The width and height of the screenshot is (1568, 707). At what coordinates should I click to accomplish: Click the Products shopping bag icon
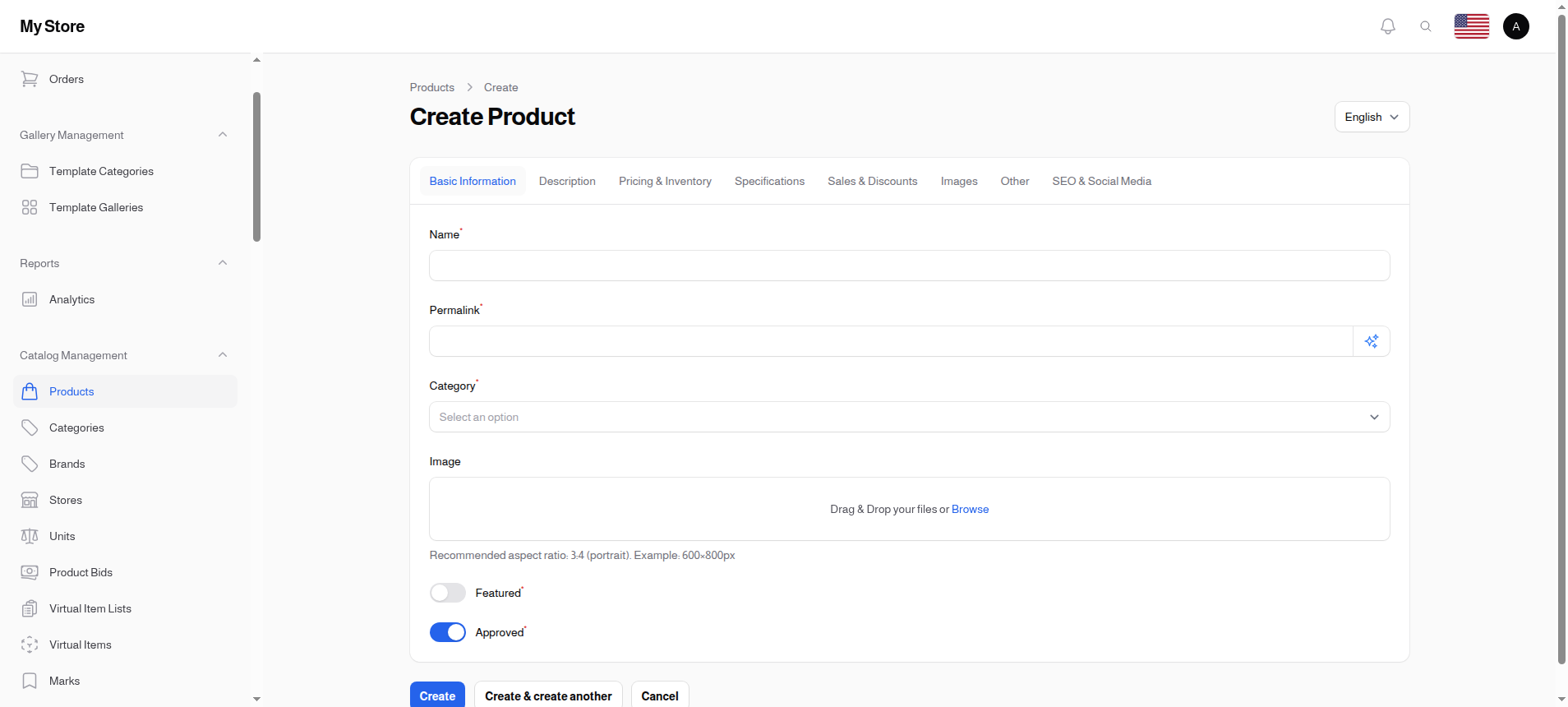click(x=30, y=391)
